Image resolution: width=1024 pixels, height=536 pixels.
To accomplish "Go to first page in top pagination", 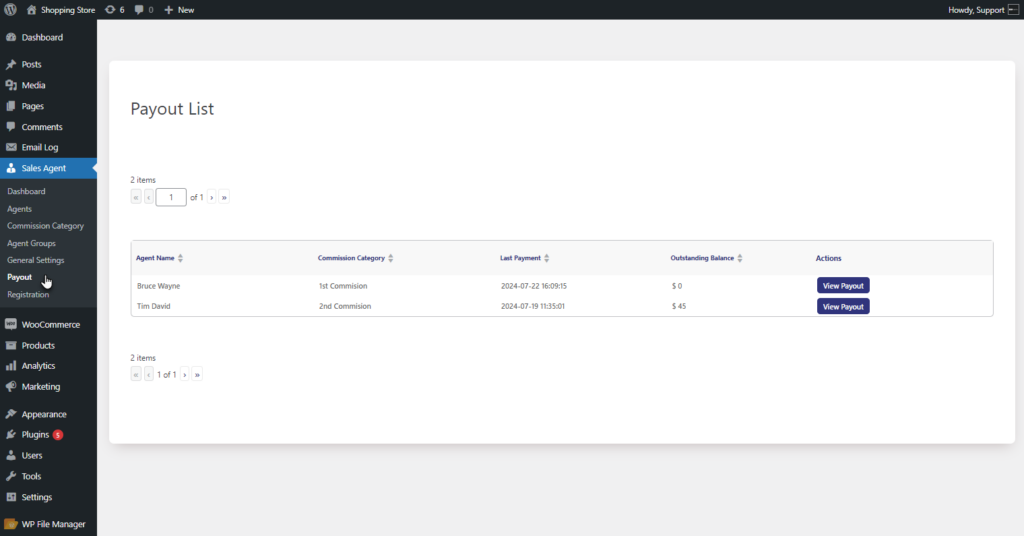I will click(136, 197).
